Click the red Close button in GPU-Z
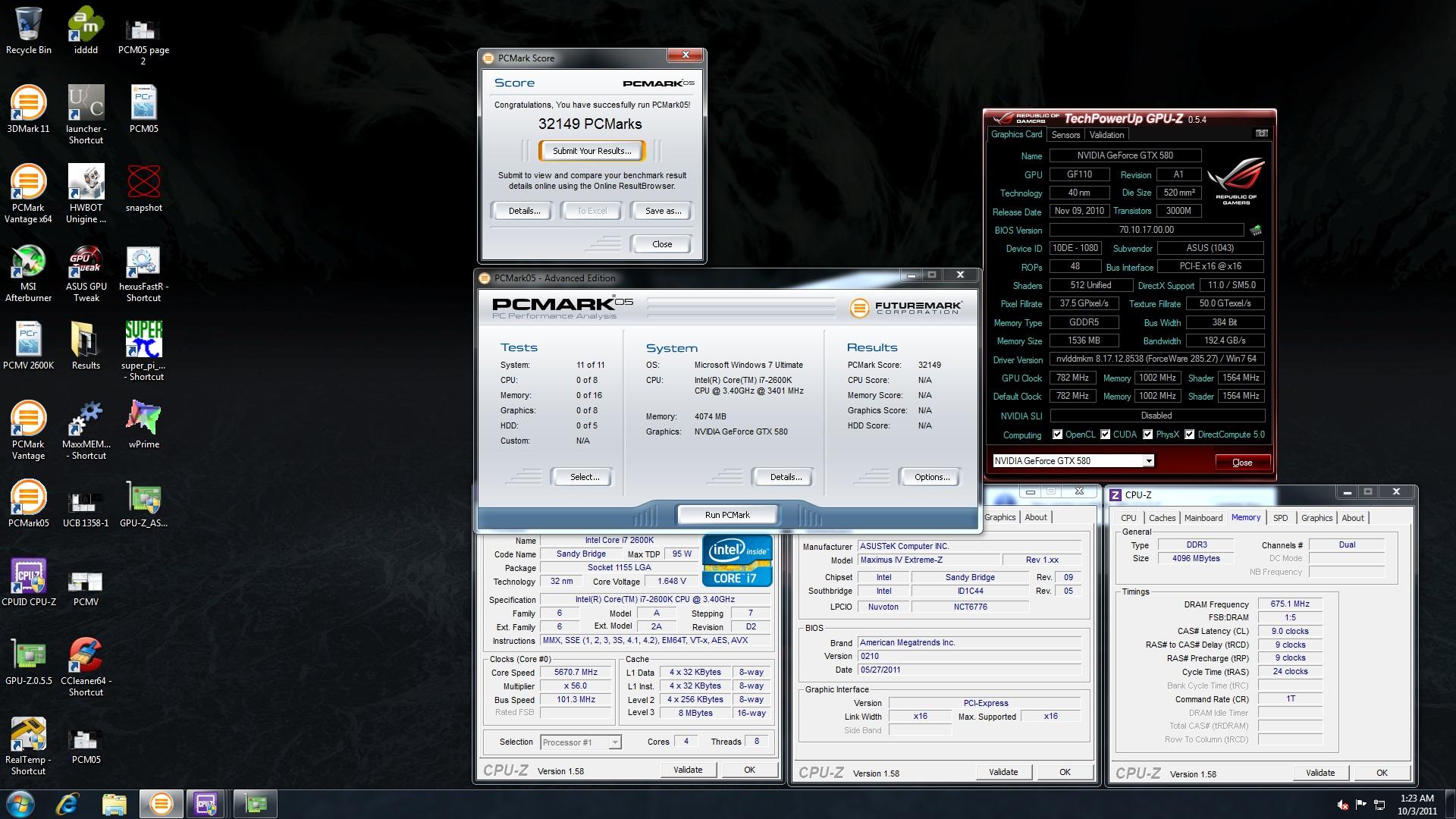This screenshot has height=819, width=1456. (1241, 463)
